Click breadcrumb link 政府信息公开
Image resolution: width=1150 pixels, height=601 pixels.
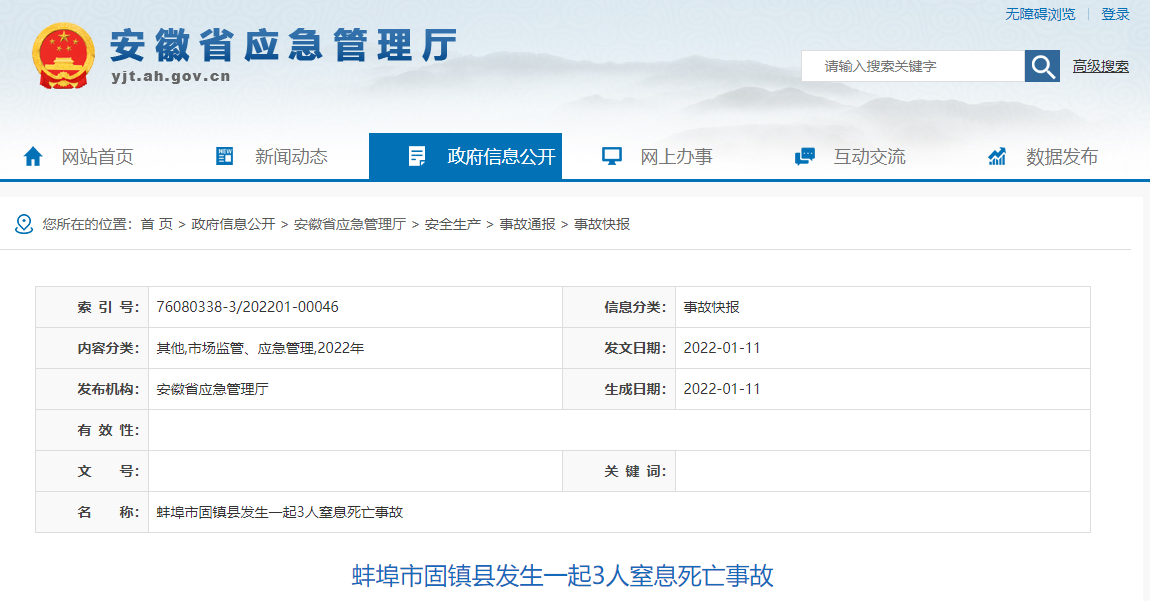233,225
